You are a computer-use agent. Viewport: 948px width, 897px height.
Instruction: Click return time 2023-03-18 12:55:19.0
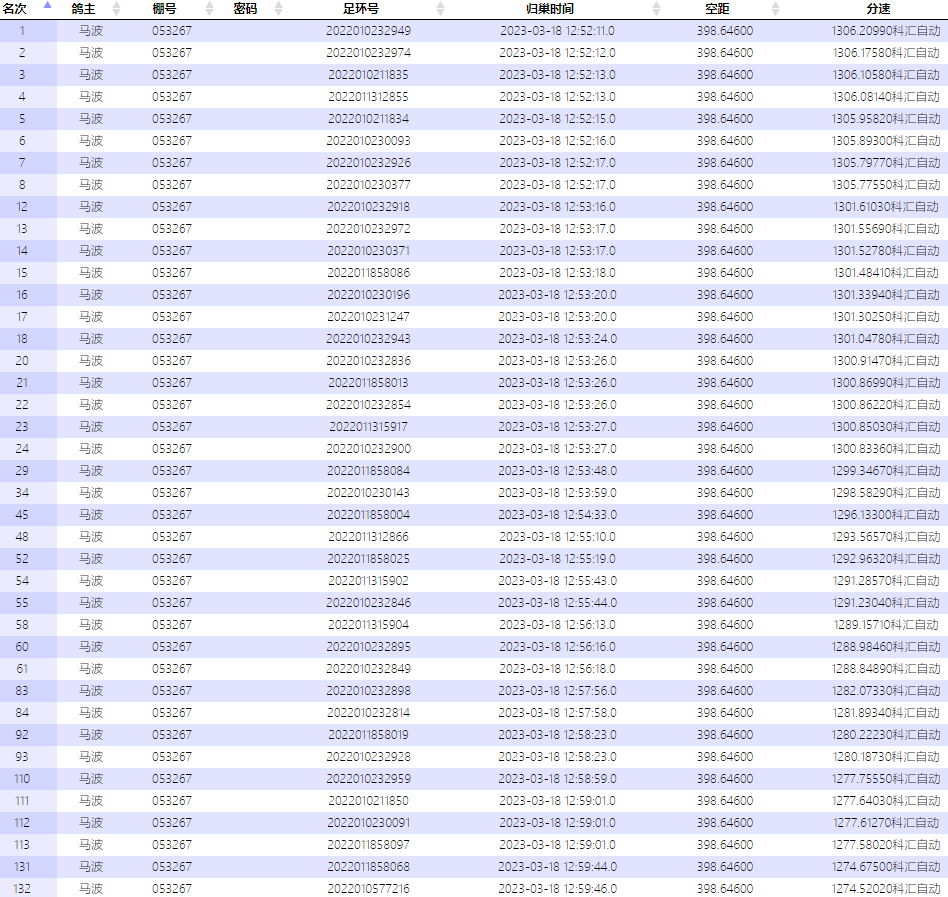(557, 559)
